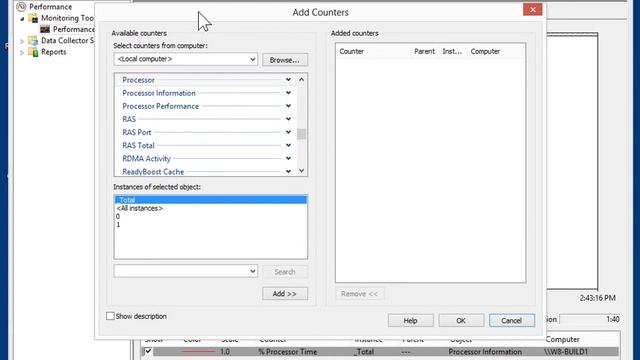
Task: Select the Processor Performance counter object
Action: (160, 106)
